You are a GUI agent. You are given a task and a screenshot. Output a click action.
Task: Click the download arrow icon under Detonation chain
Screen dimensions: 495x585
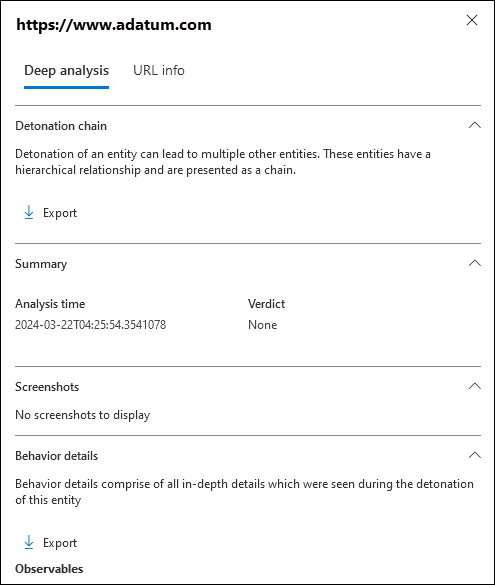coord(29,212)
